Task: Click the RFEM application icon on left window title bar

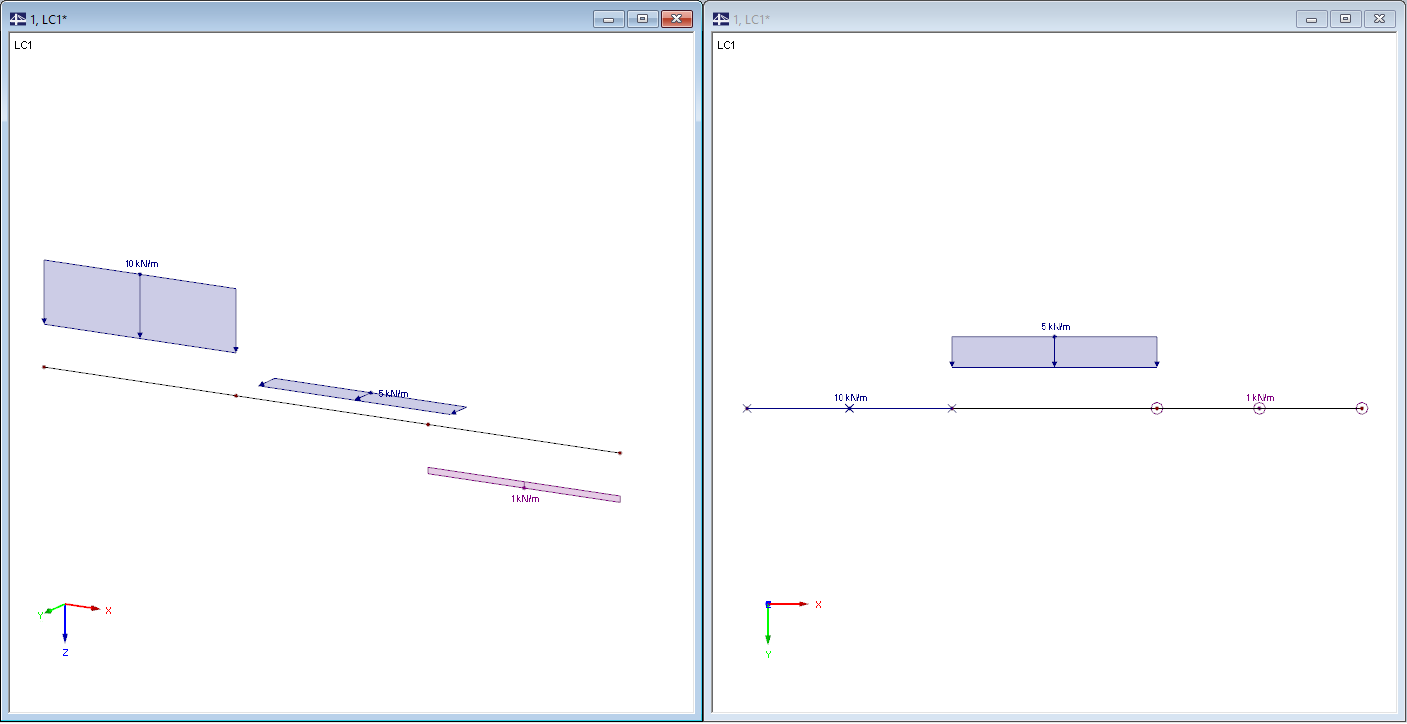Action: 17,17
